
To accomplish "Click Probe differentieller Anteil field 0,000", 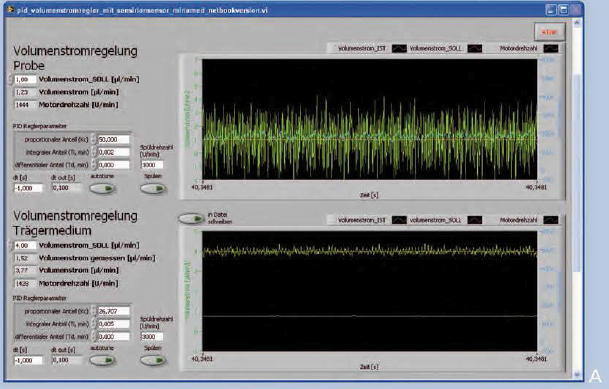I will tap(113, 165).
